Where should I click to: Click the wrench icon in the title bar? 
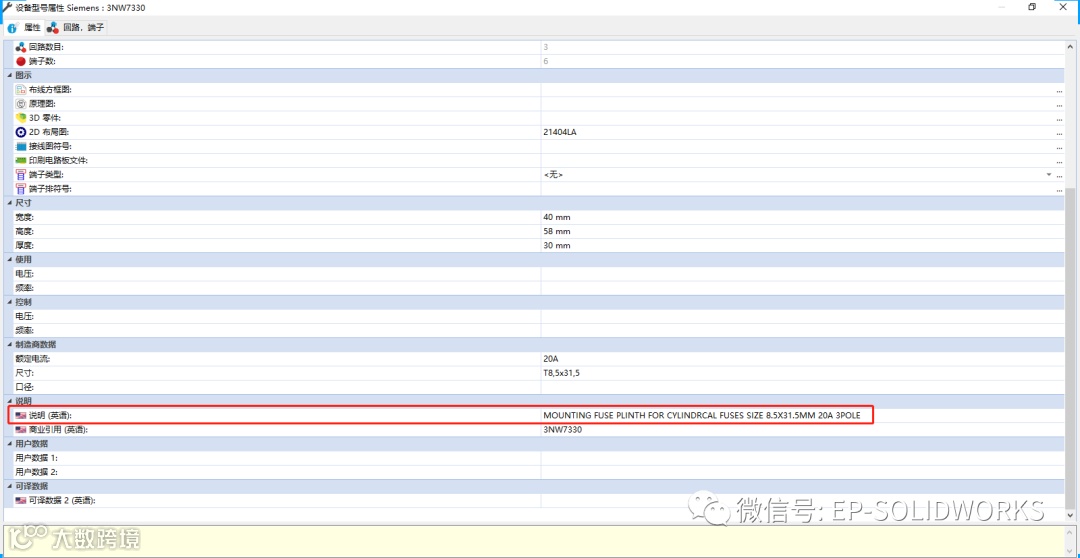(x=7, y=7)
